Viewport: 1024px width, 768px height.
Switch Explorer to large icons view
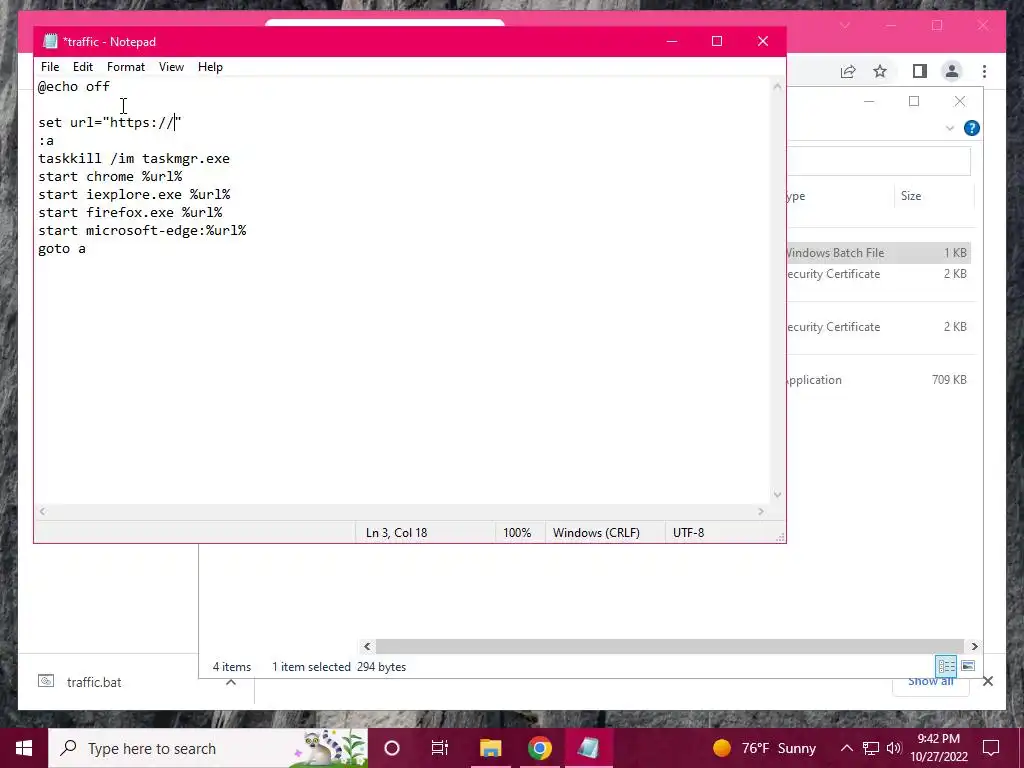968,665
